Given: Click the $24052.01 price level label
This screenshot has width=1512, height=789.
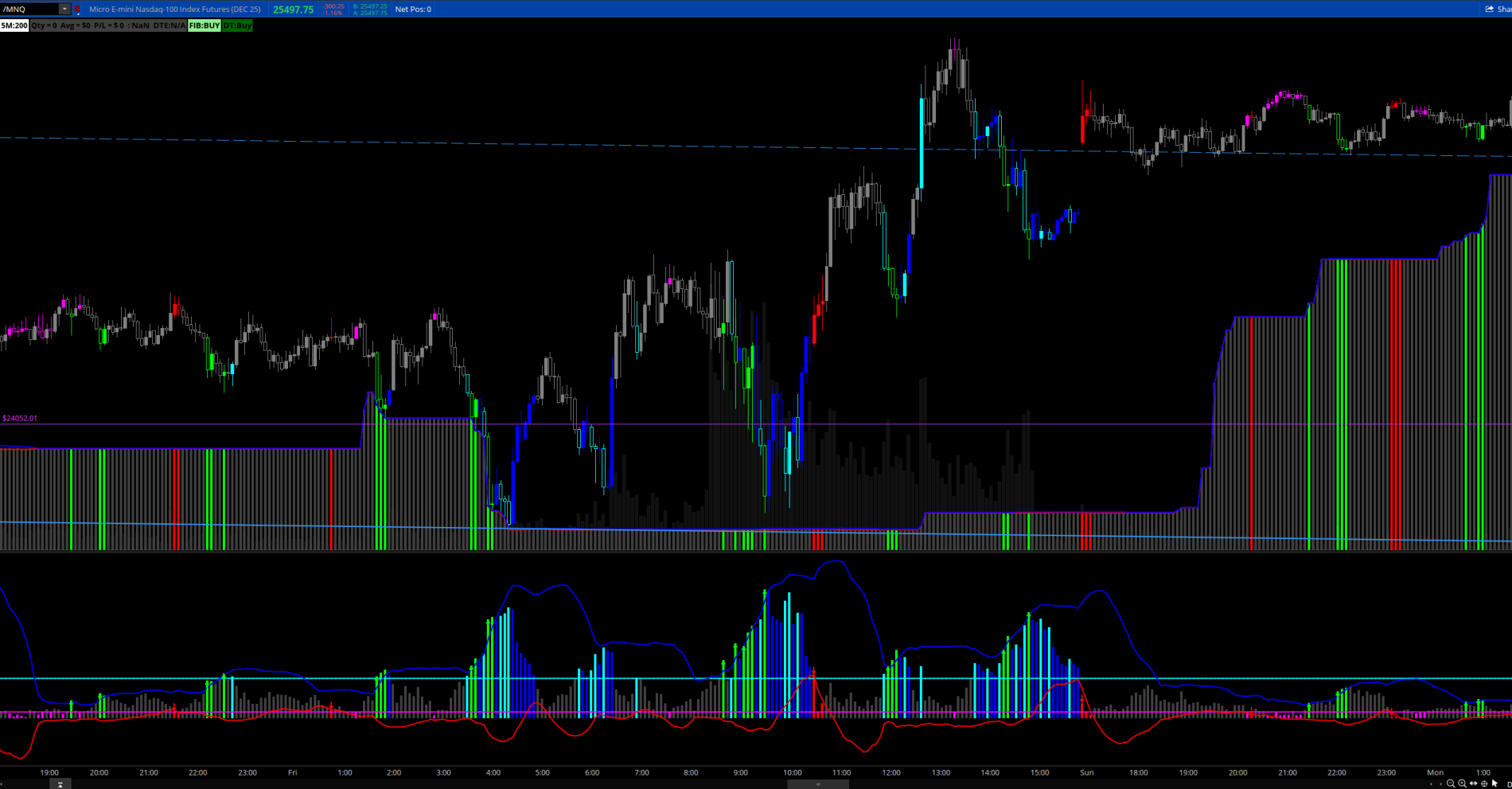Looking at the screenshot, I should coord(20,418).
